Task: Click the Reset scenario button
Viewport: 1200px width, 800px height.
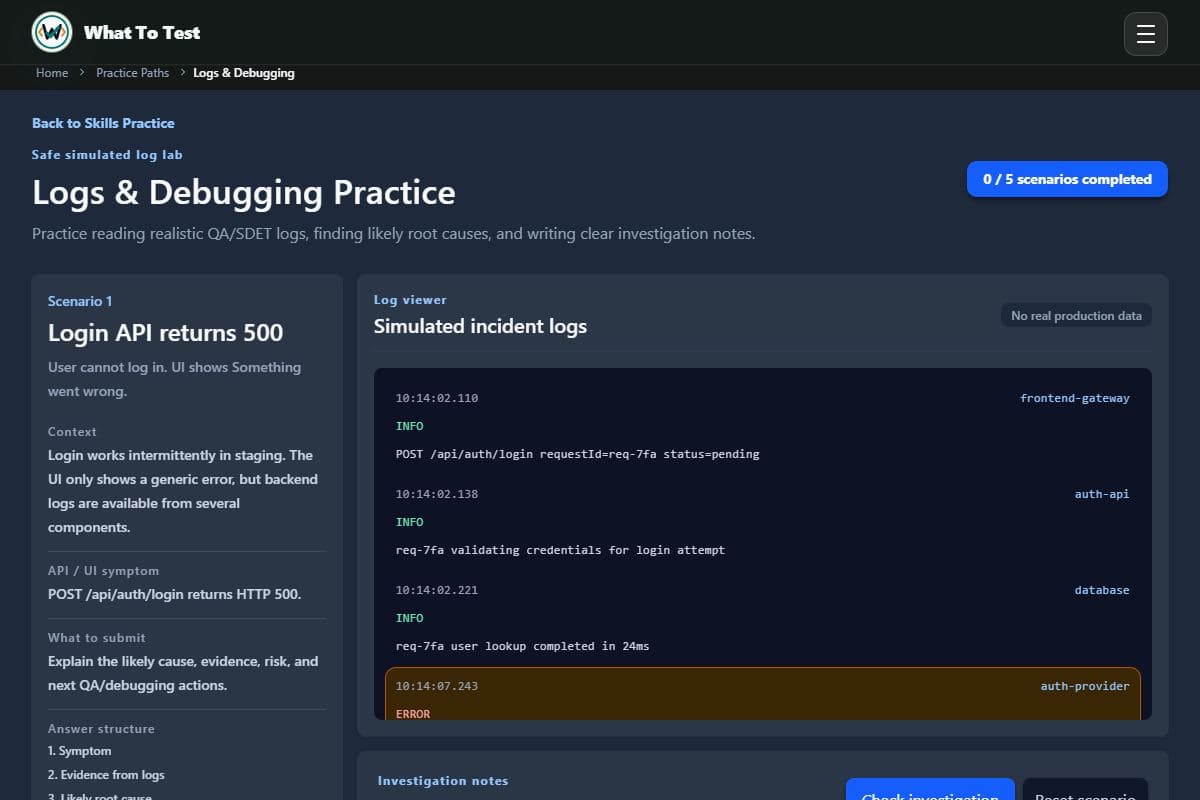Action: (x=1085, y=790)
